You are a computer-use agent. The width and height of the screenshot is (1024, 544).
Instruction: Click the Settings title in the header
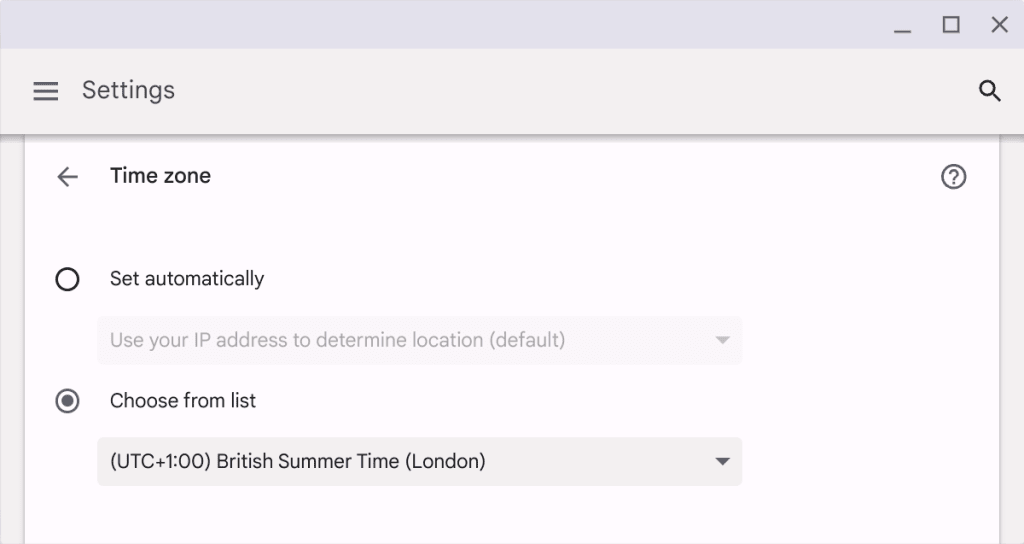(x=129, y=90)
